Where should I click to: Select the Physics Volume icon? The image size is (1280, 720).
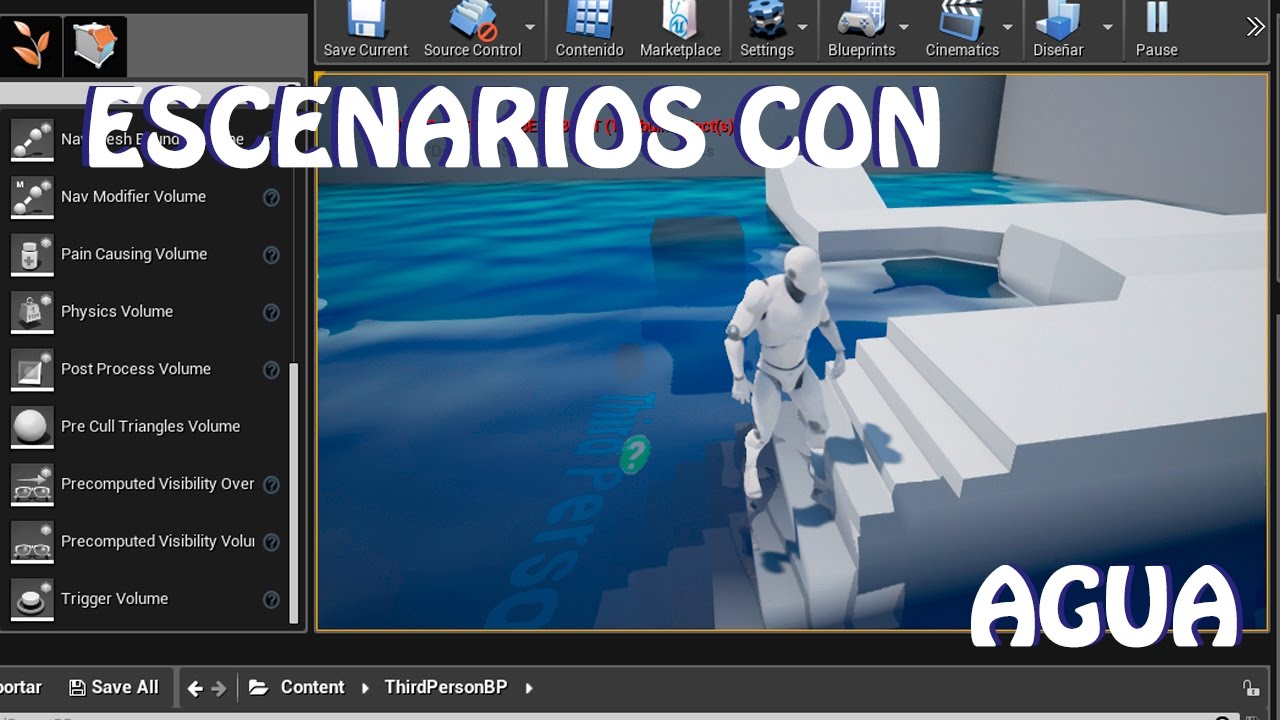[x=32, y=312]
